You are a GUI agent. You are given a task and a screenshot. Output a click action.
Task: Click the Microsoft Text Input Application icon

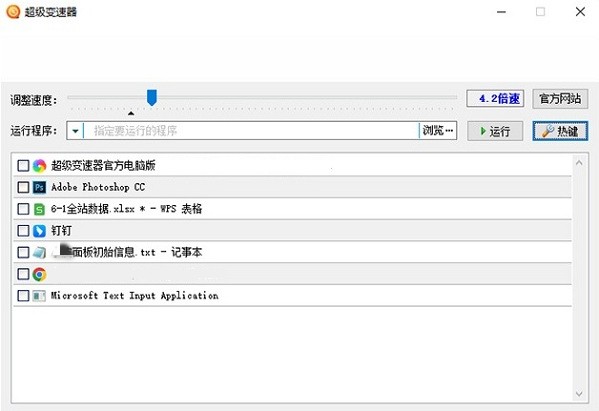[x=39, y=296]
